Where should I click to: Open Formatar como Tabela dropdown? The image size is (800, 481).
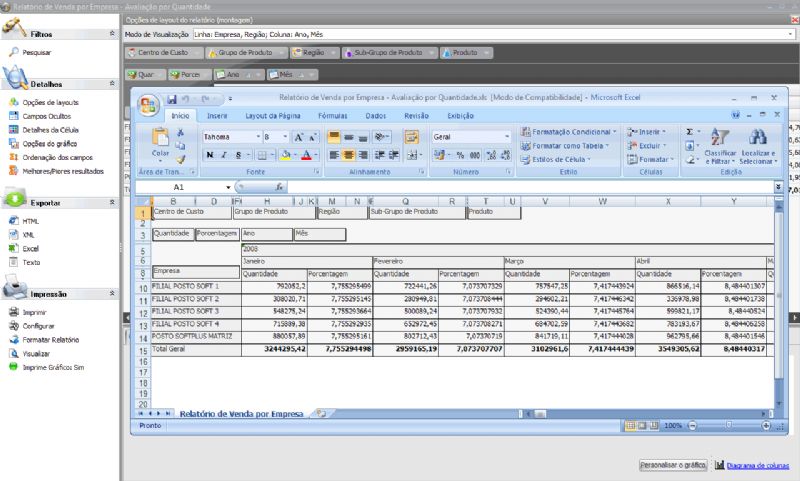pyautogui.click(x=564, y=145)
